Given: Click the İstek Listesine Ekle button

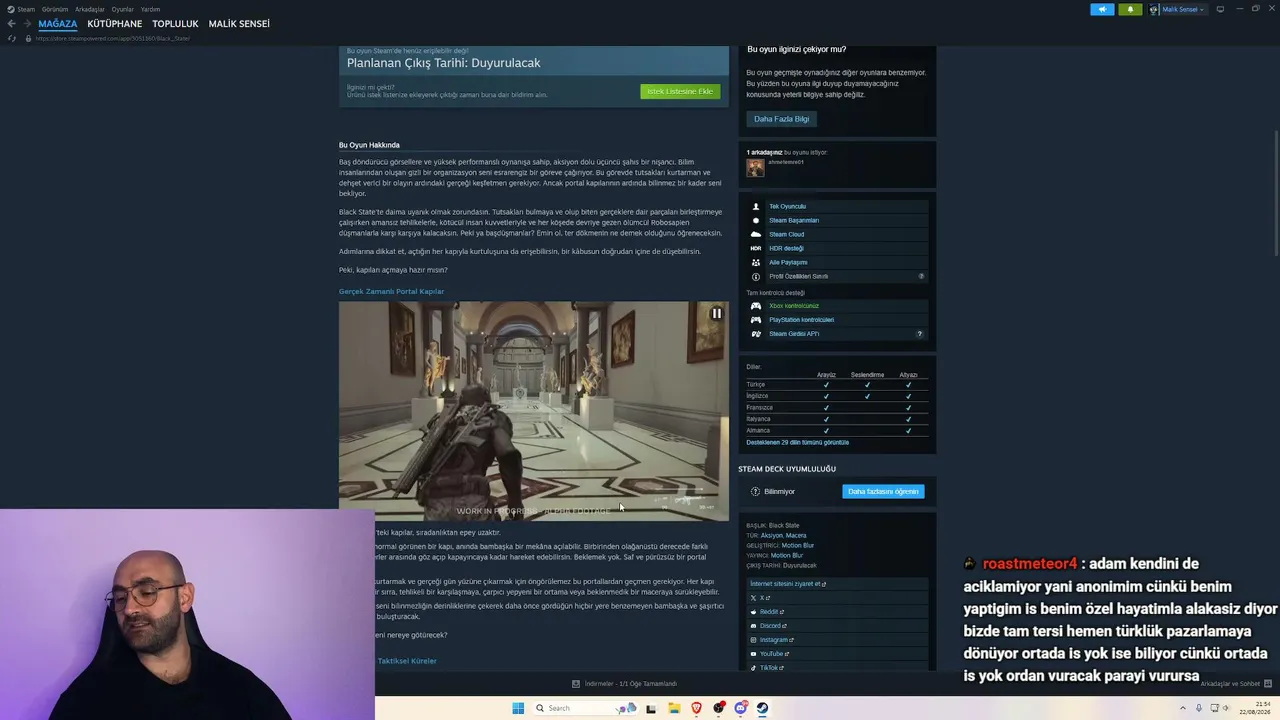Looking at the screenshot, I should [680, 91].
